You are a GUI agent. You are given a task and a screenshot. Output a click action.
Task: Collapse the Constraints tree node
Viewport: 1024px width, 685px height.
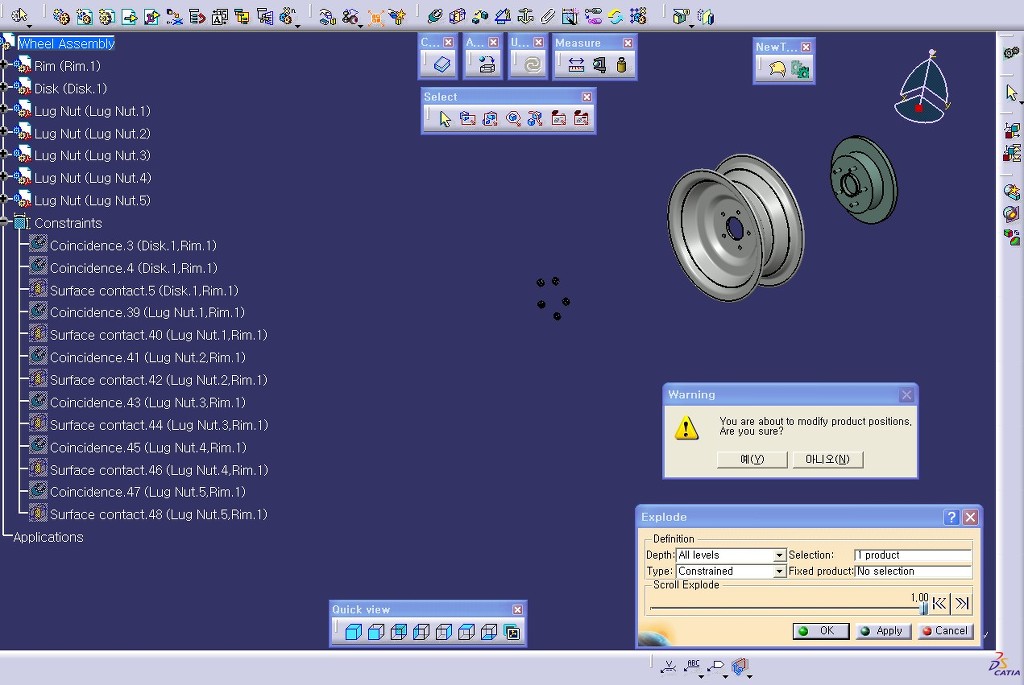(x=5, y=223)
